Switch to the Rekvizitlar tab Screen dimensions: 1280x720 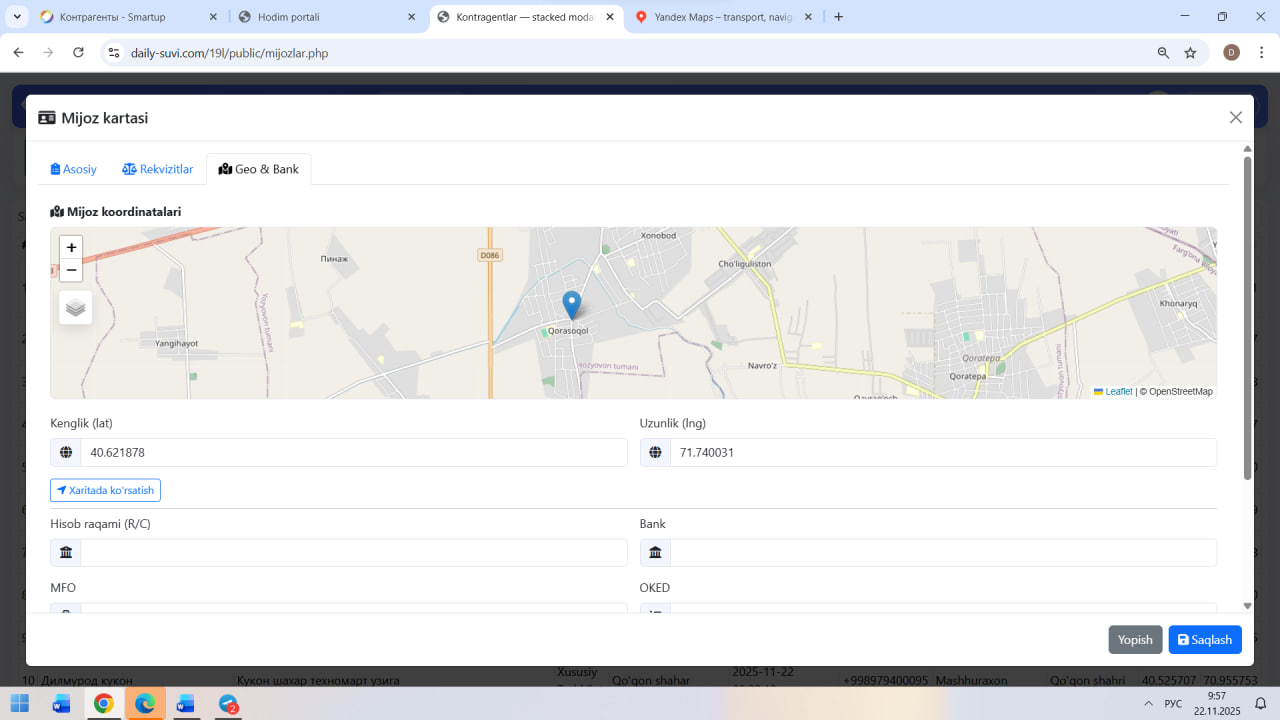click(158, 169)
